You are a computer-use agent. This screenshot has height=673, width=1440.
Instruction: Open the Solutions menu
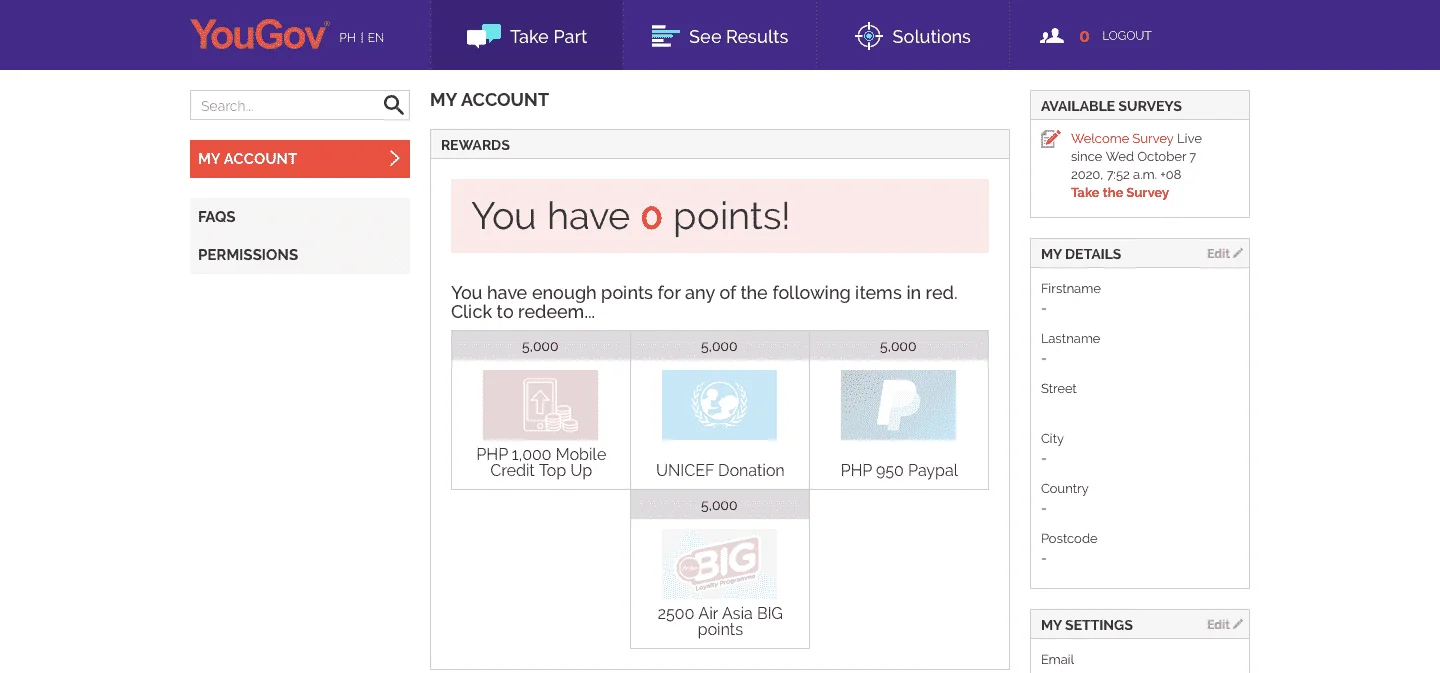pyautogui.click(x=913, y=36)
